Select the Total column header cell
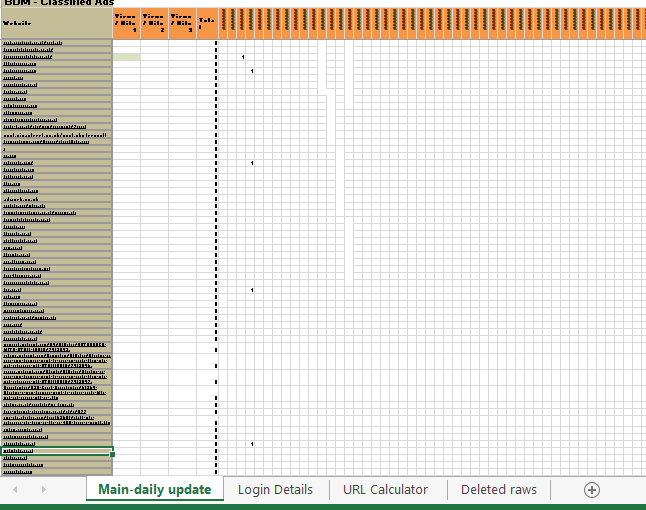The image size is (646, 510). pos(206,23)
